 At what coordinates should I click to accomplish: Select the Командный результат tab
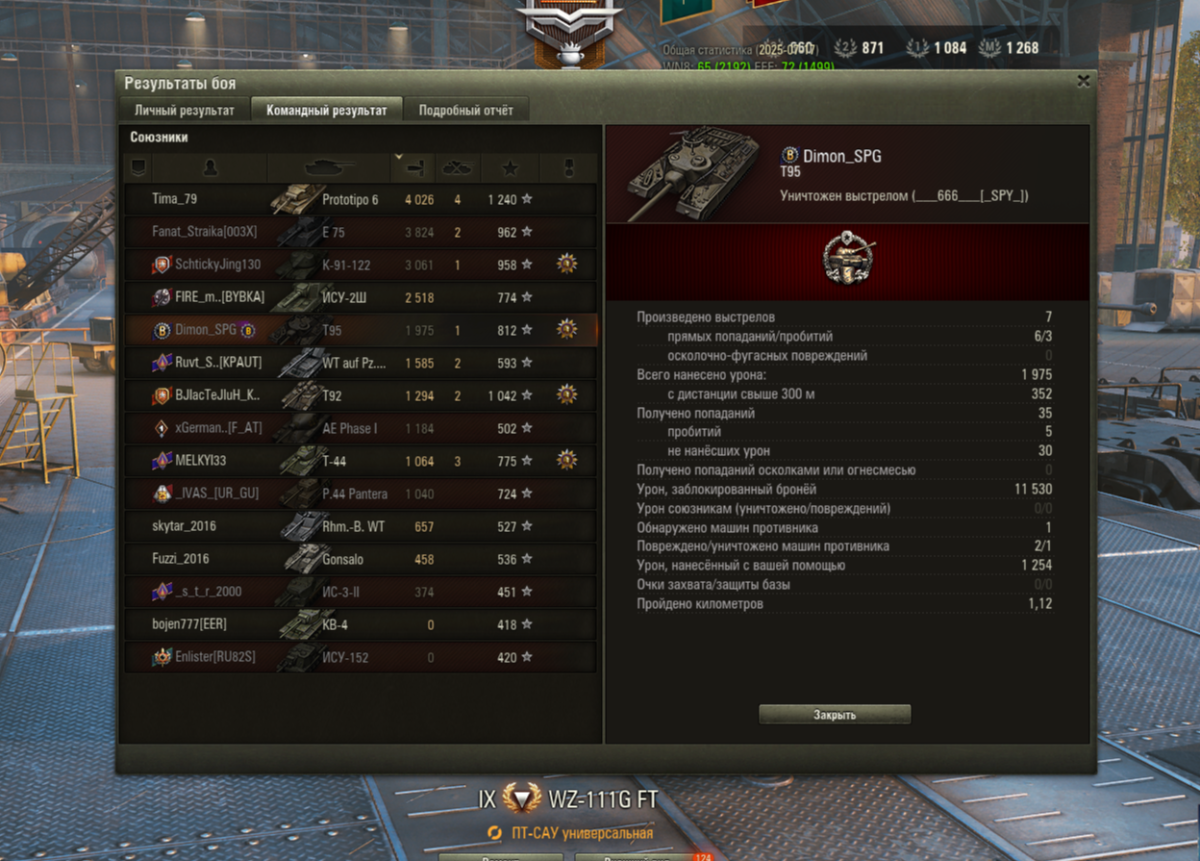click(x=326, y=110)
